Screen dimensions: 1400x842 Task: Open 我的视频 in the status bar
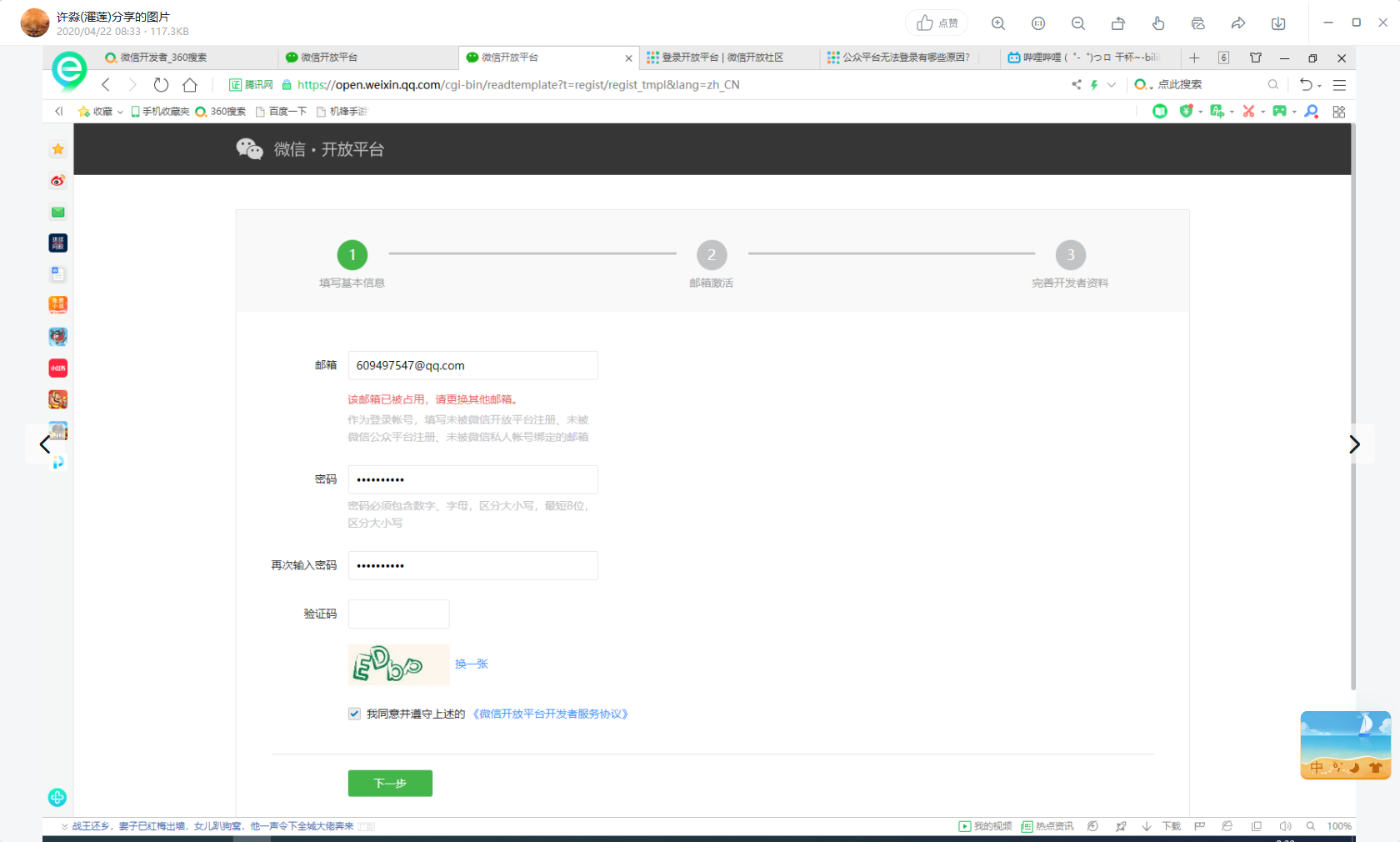click(985, 826)
